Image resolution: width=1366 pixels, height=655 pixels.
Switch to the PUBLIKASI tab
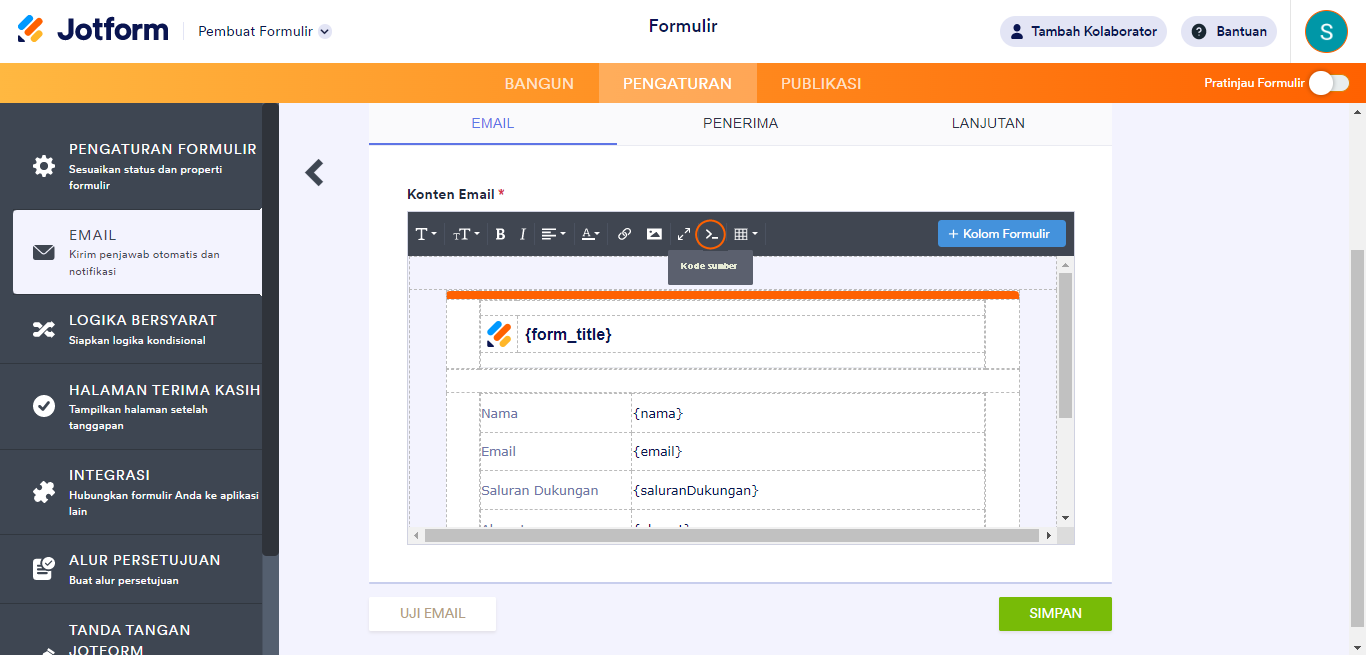point(820,84)
